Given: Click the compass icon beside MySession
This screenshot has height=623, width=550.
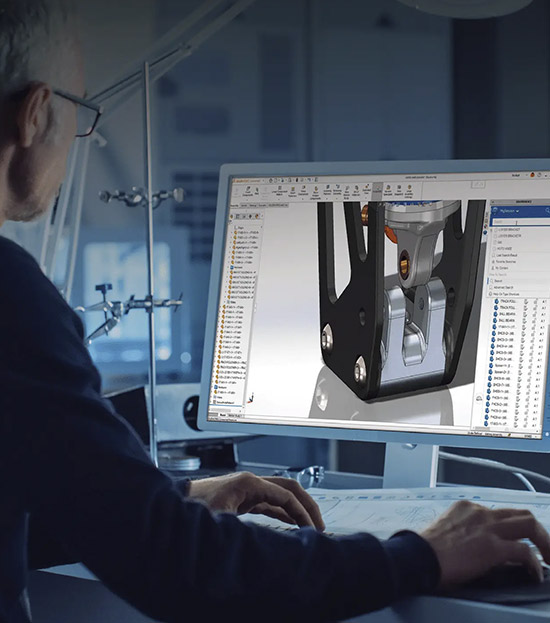Looking at the screenshot, I should point(495,211).
